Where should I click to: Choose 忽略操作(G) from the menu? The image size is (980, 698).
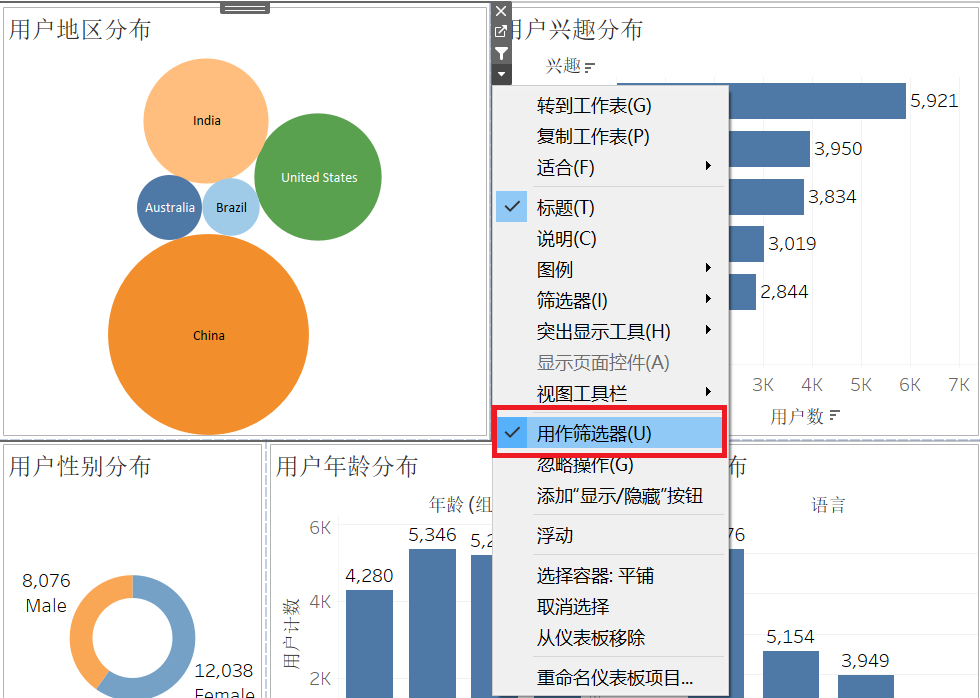click(610, 465)
